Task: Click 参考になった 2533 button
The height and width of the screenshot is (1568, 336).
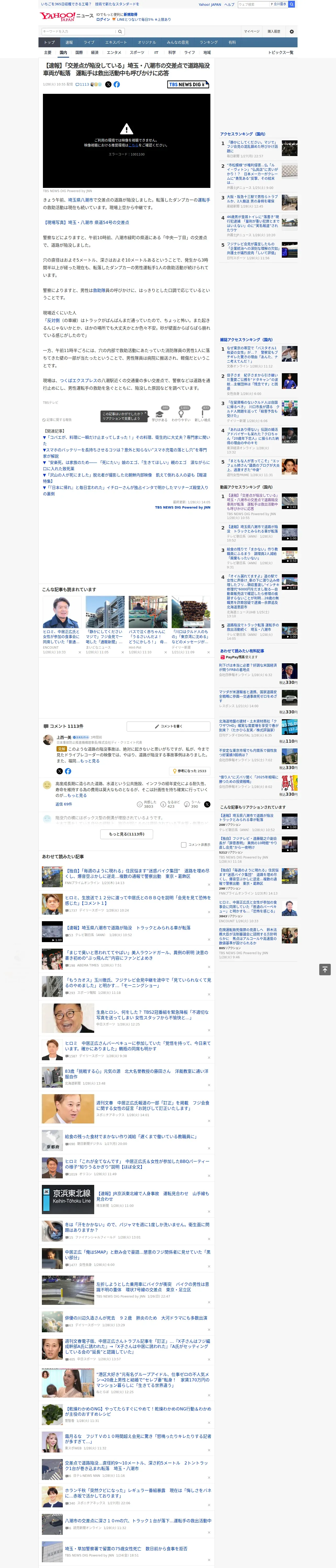Action: coord(190,771)
